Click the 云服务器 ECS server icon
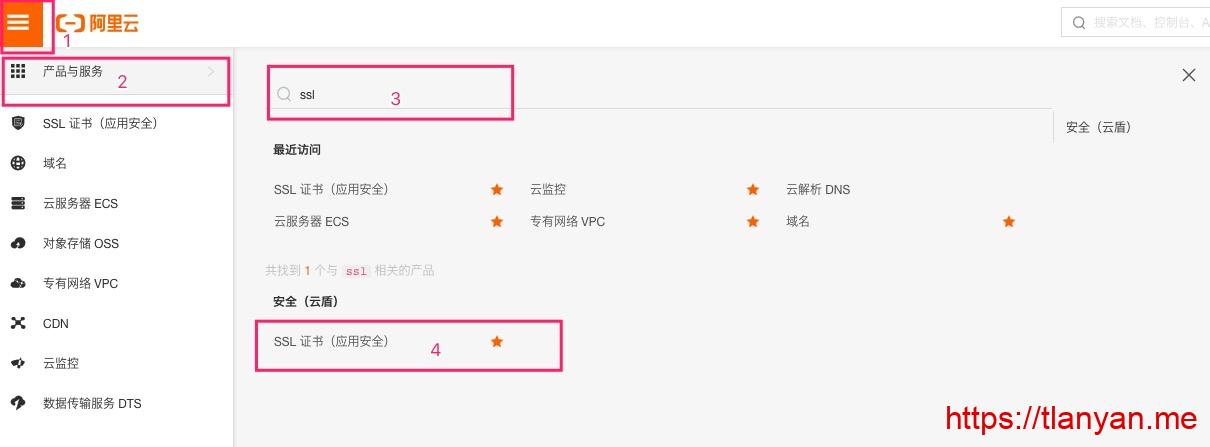Screen dimensions: 1210x447 coord(18,203)
